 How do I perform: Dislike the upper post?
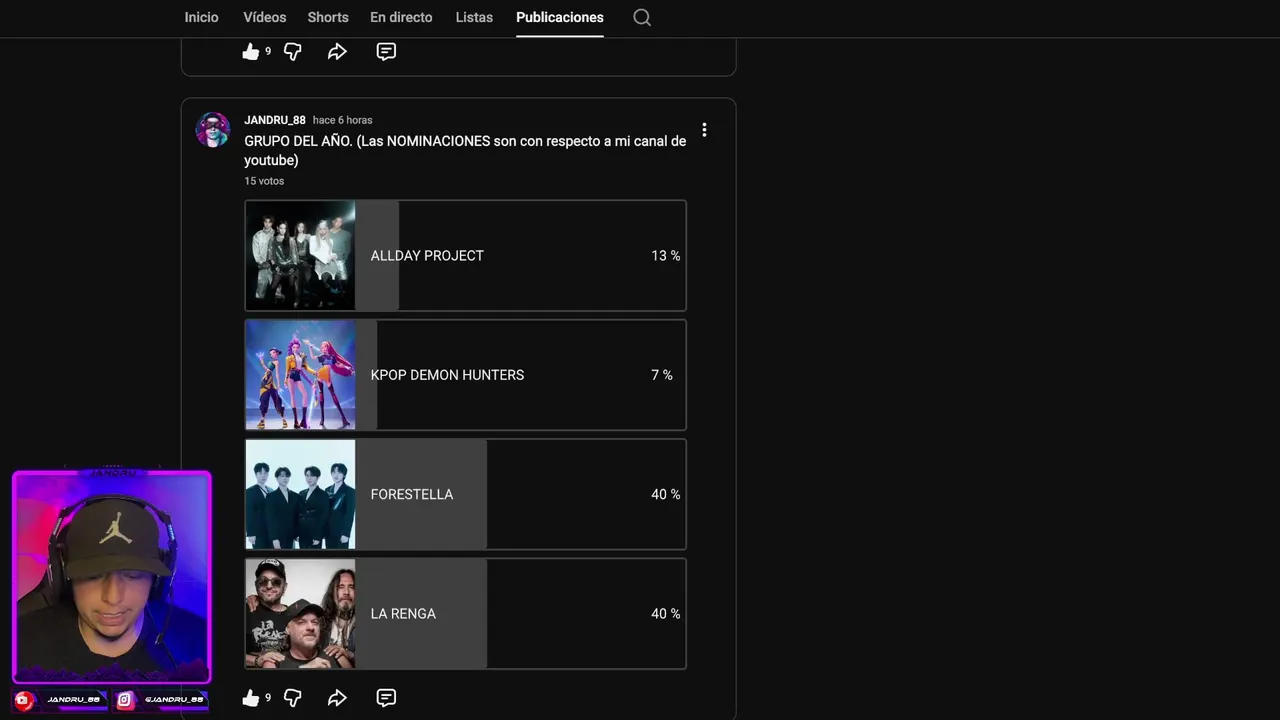coord(293,51)
